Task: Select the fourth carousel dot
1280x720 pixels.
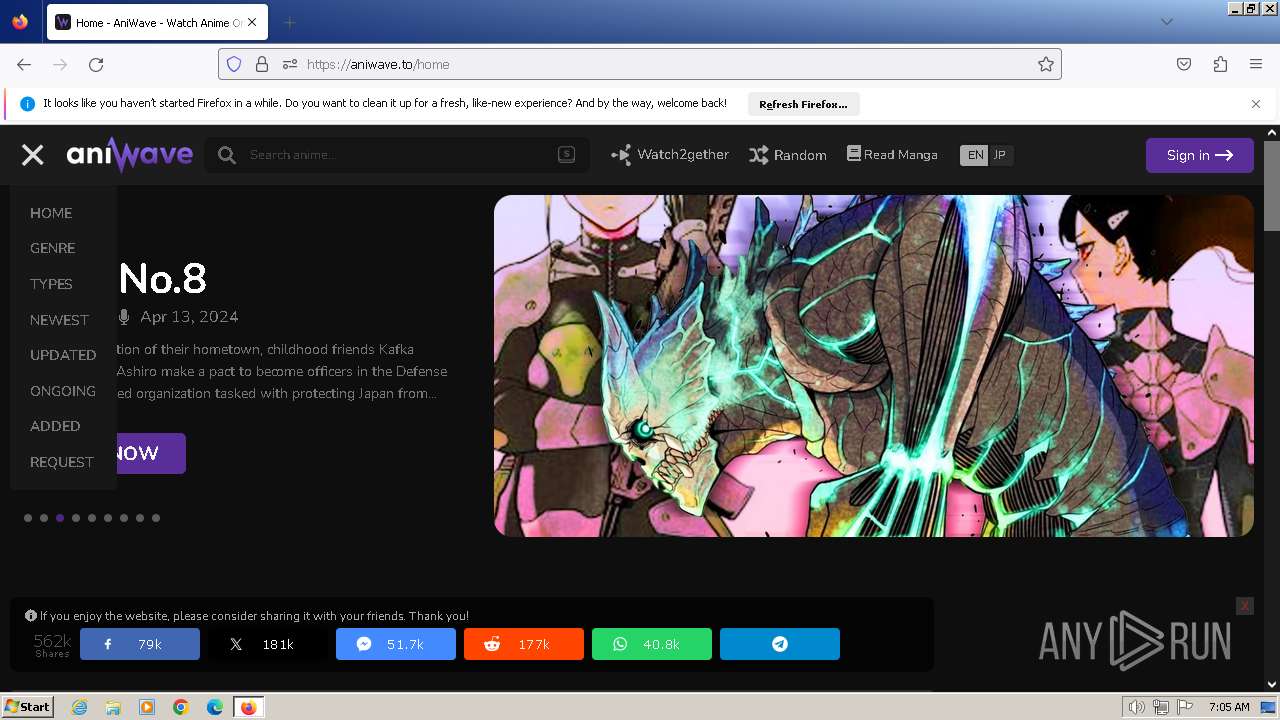Action: [76, 518]
